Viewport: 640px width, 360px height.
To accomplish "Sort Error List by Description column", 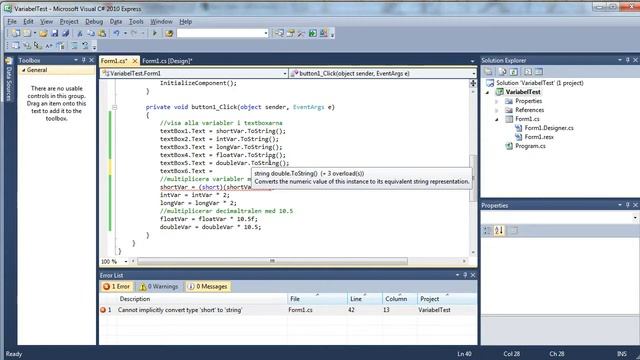I will (135, 299).
